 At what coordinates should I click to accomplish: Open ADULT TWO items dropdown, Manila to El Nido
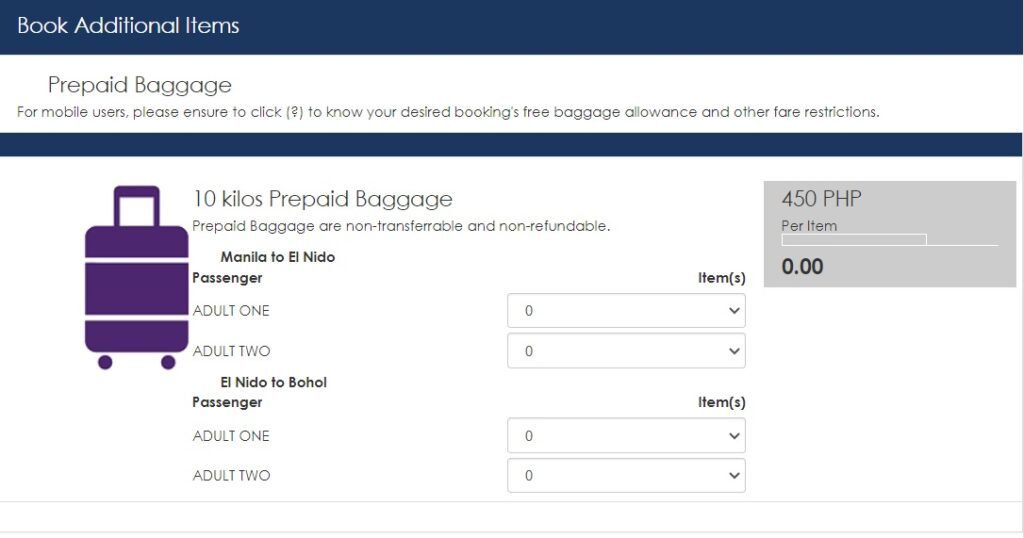tap(626, 351)
